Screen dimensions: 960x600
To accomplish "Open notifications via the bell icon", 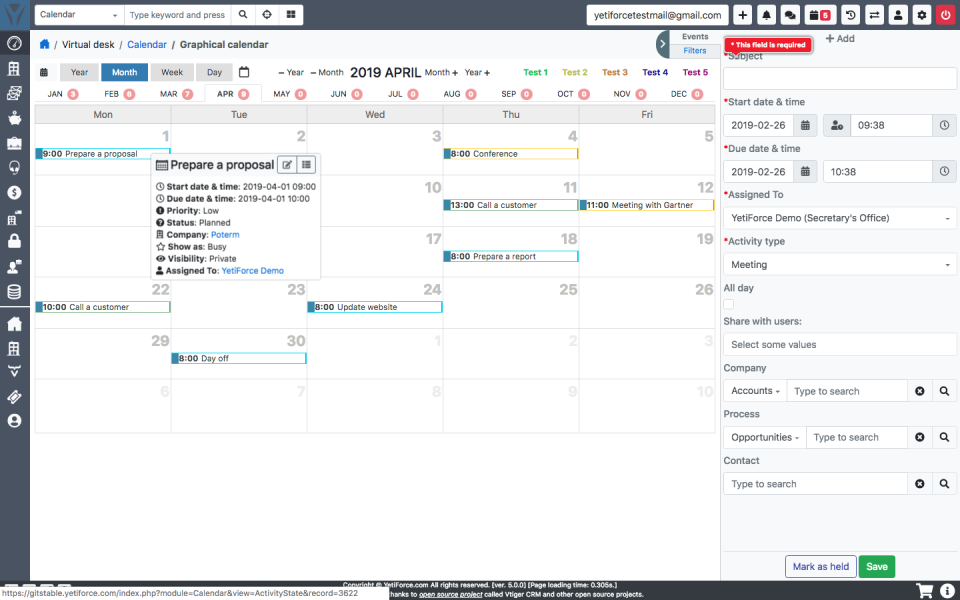I will point(765,14).
